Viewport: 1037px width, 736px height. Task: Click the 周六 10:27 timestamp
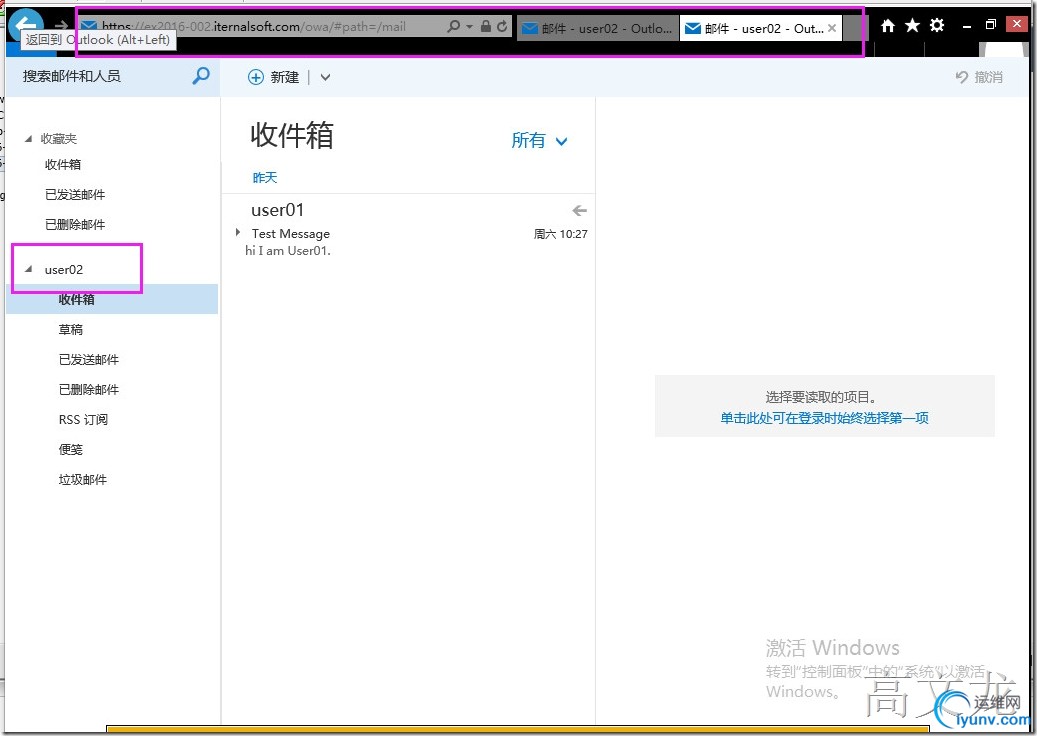point(561,234)
